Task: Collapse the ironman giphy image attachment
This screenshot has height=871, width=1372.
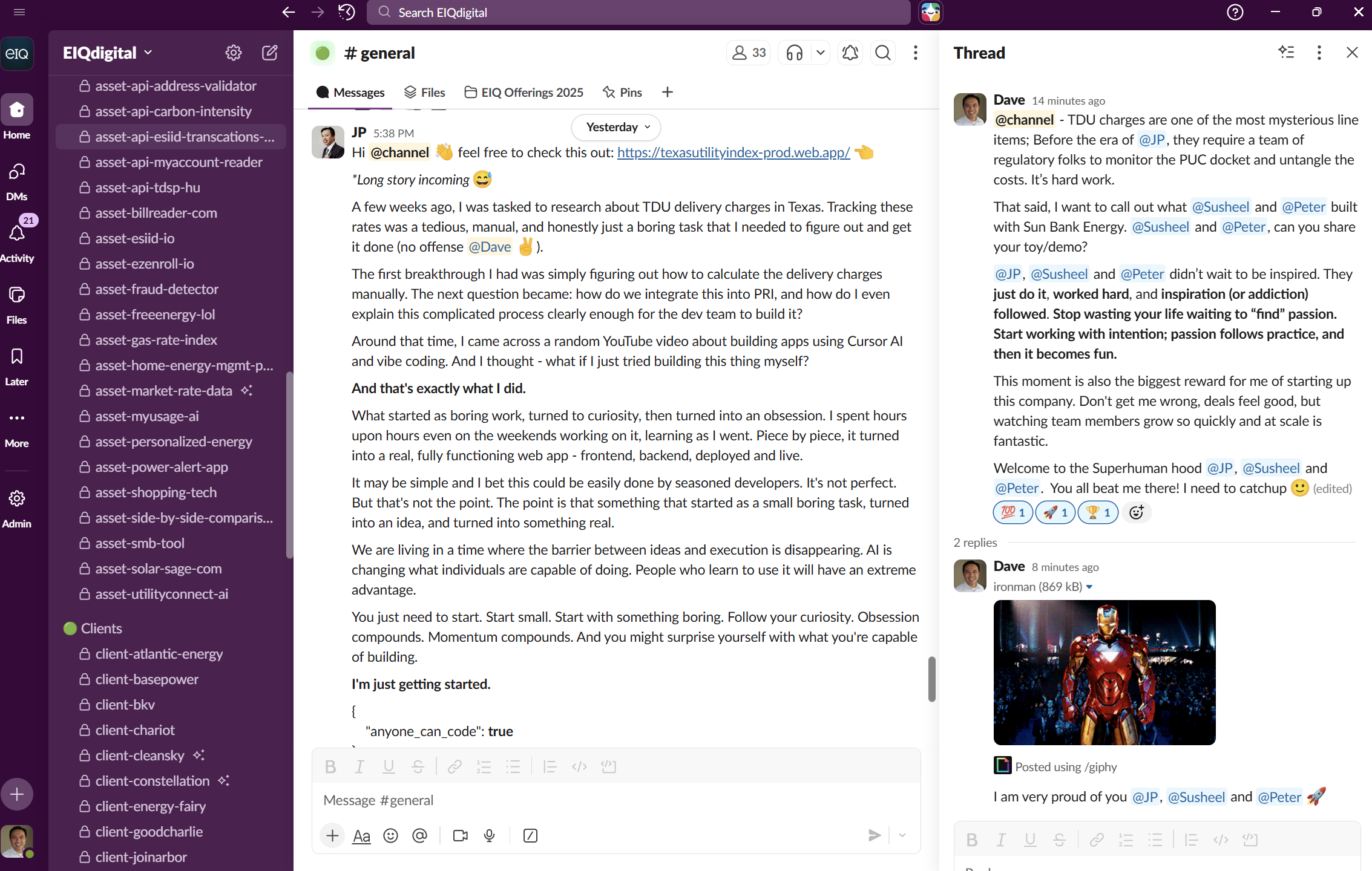Action: [1089, 587]
